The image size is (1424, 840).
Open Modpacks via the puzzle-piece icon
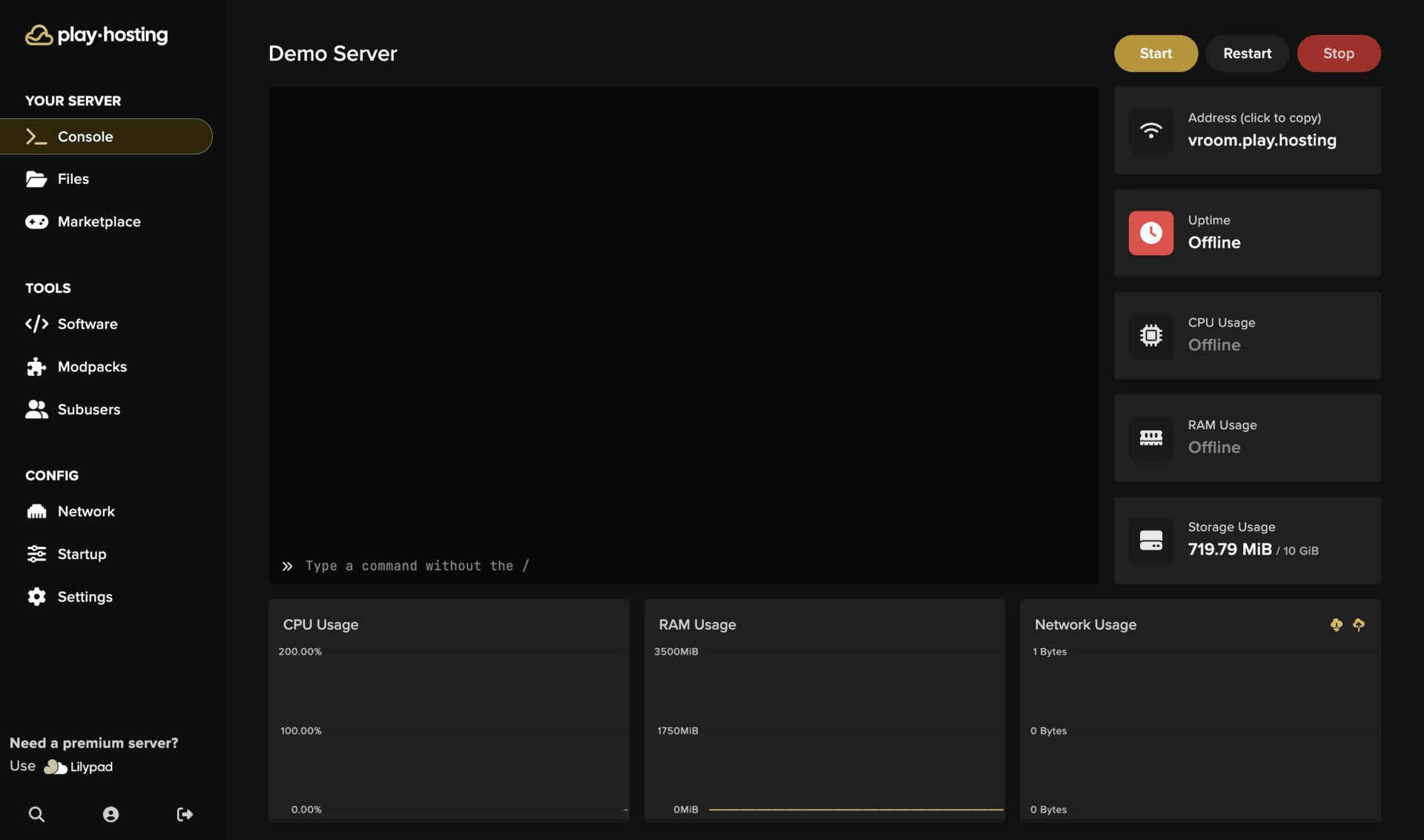point(36,366)
